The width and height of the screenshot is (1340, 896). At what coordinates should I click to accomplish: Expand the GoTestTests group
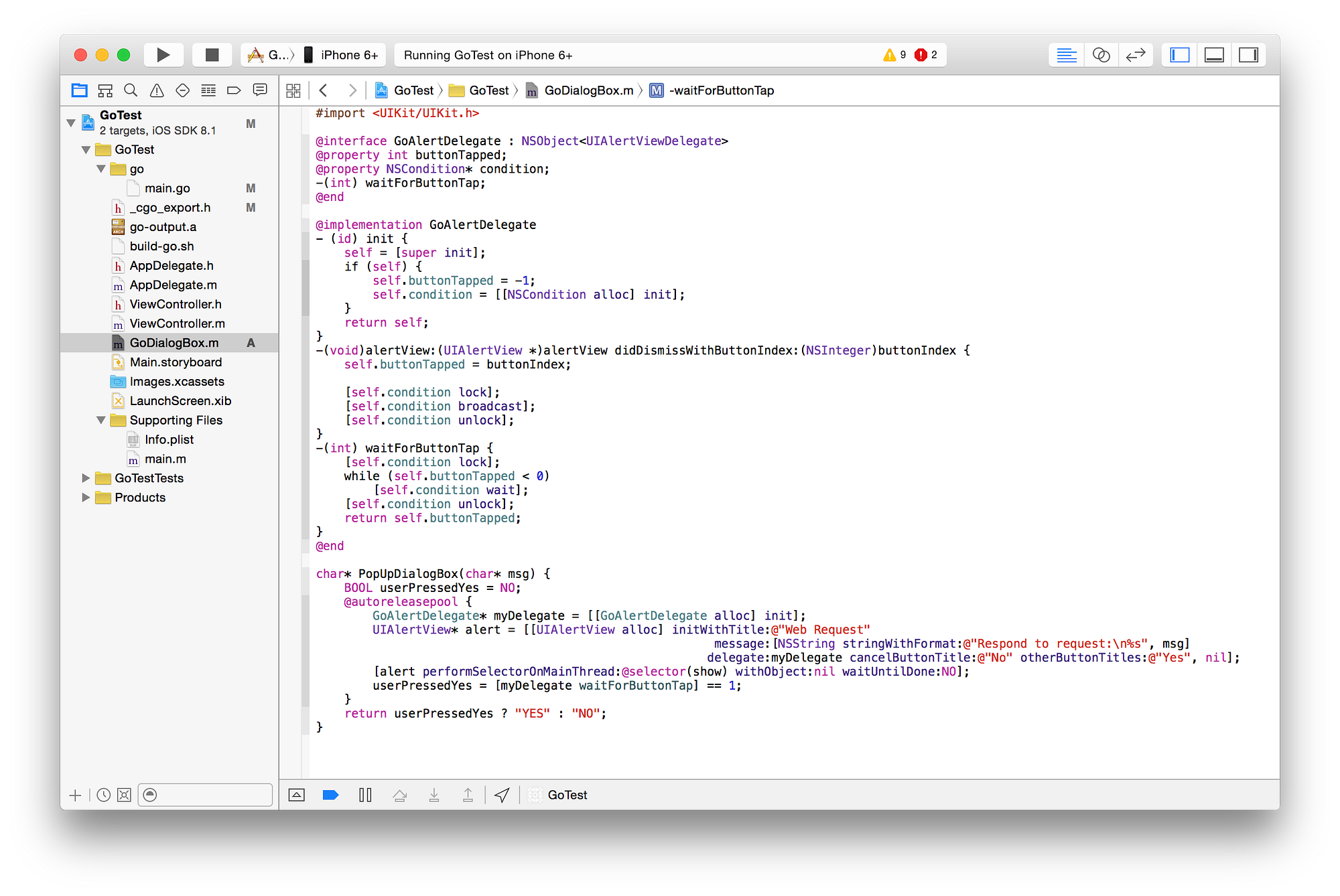(x=86, y=478)
